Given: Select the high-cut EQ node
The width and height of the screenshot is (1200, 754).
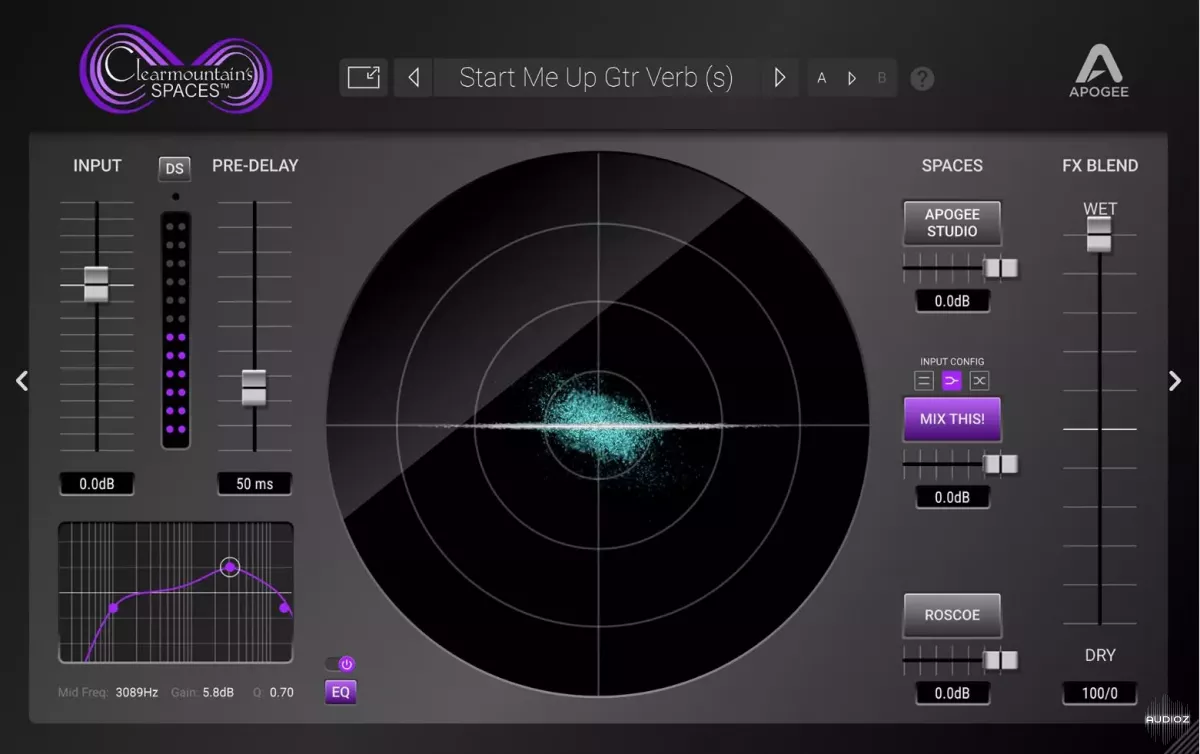Looking at the screenshot, I should pos(285,607).
